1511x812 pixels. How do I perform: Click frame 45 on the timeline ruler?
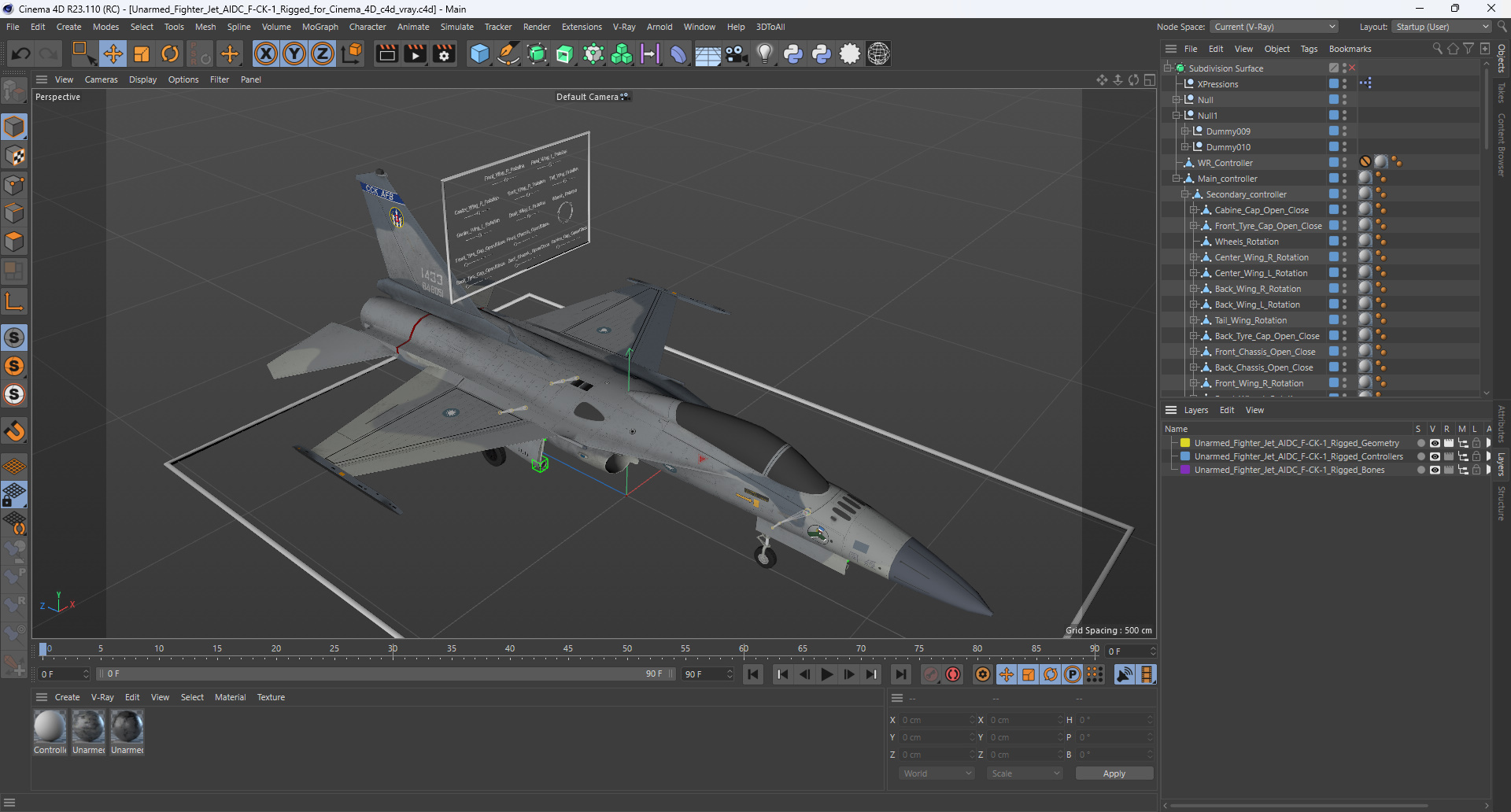pos(568,649)
